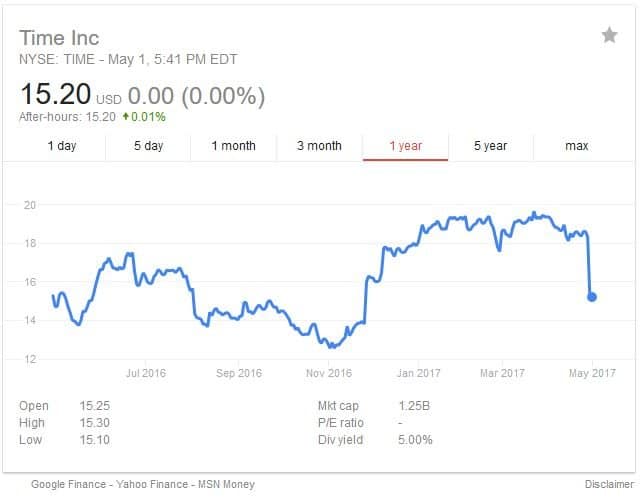Click the 1 year tab

pyautogui.click(x=405, y=146)
